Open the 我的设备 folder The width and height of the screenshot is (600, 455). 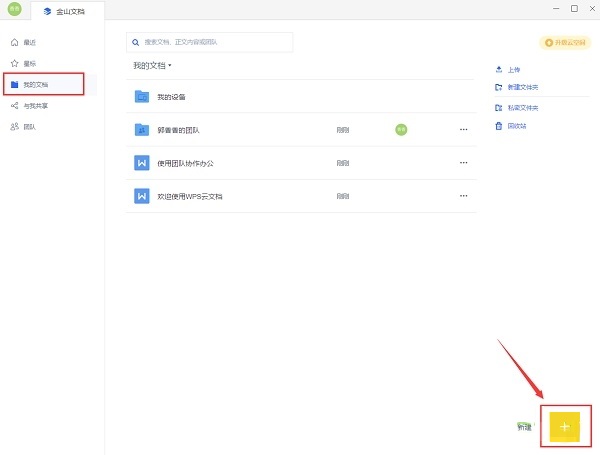(170, 97)
